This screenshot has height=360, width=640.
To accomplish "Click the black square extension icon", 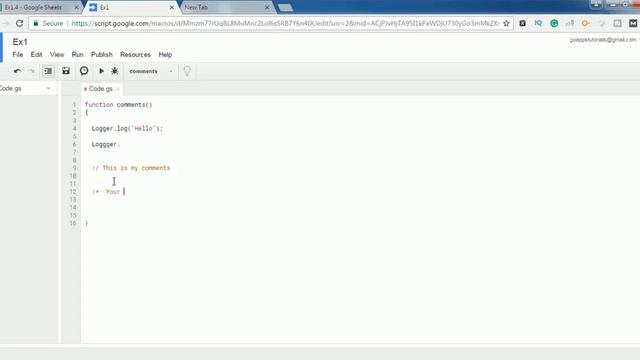I will pos(522,23).
